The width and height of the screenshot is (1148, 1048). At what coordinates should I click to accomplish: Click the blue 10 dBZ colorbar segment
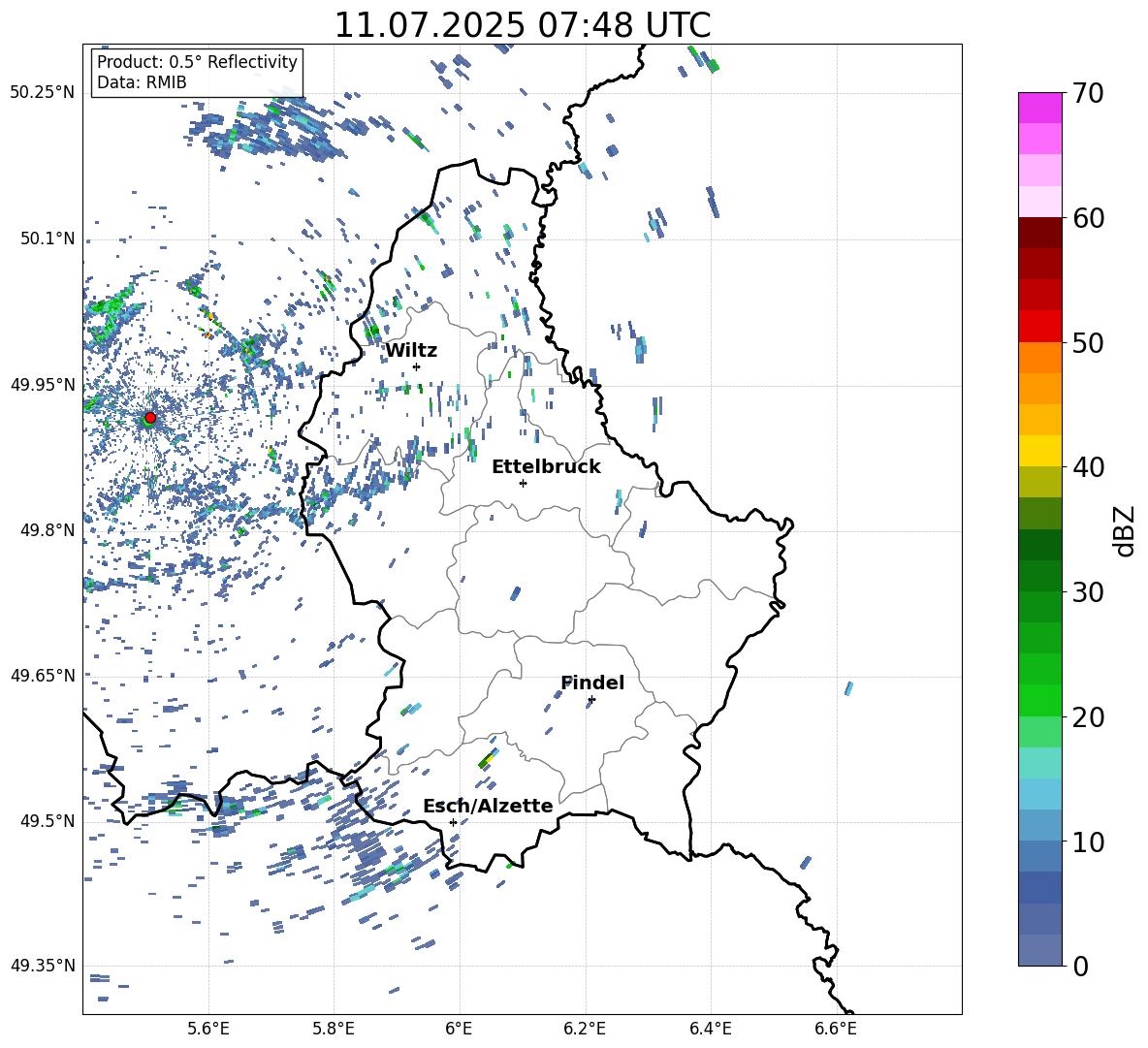pyautogui.click(x=1039, y=825)
